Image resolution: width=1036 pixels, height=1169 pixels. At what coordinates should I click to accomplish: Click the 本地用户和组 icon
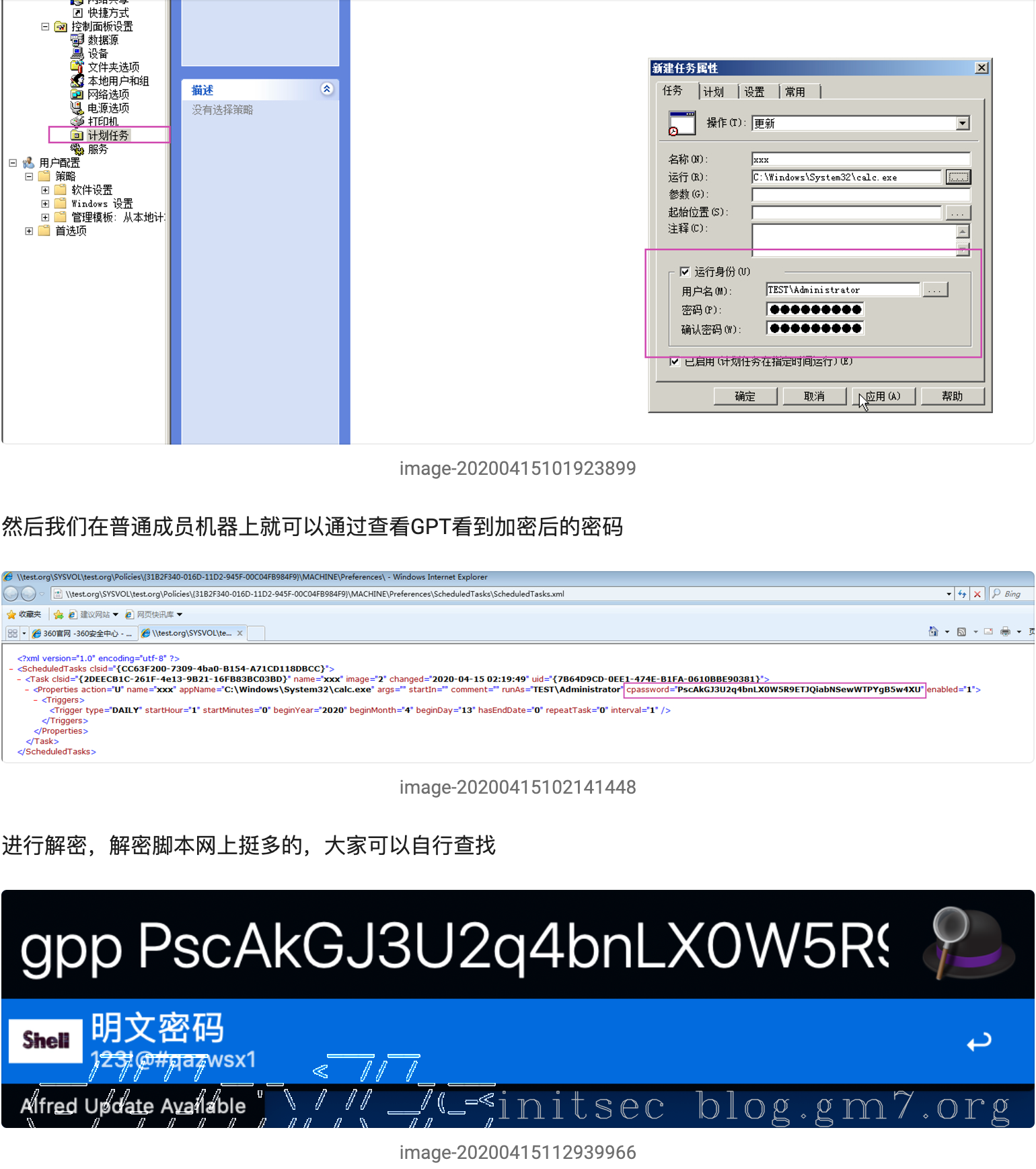(x=77, y=81)
